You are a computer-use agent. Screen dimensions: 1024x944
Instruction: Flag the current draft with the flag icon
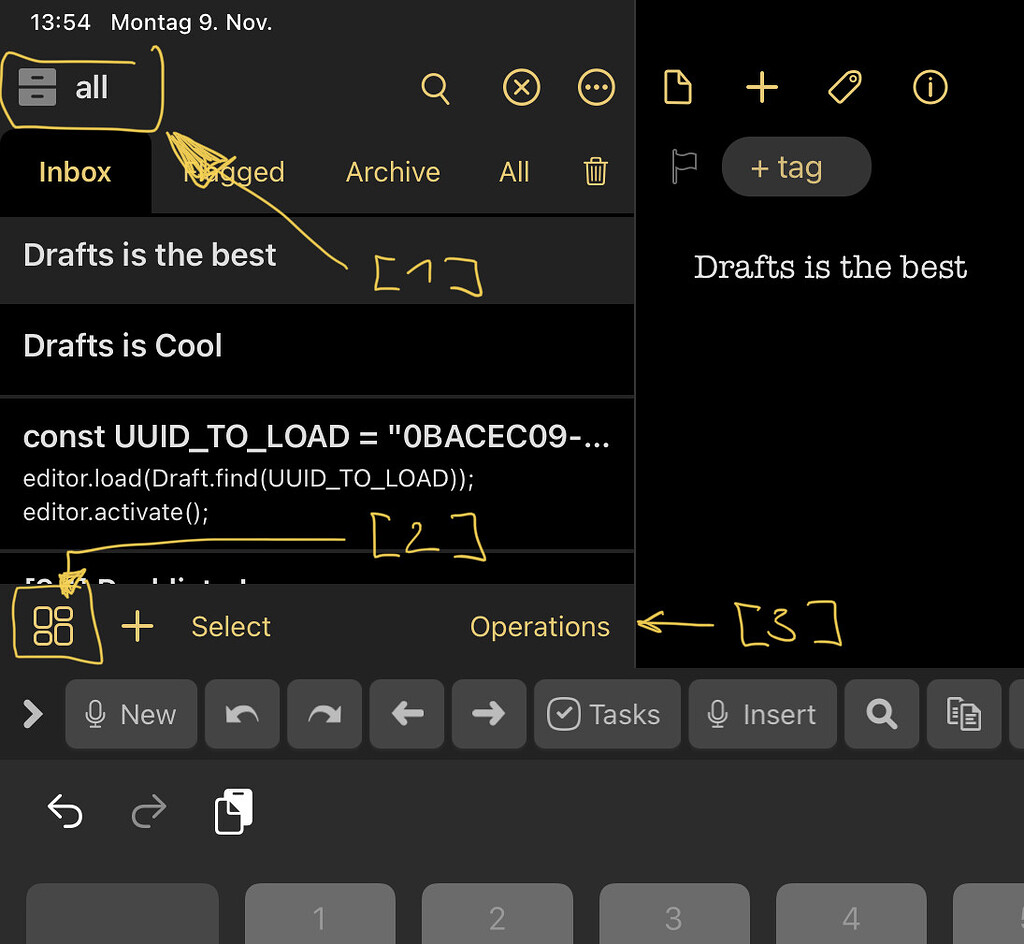click(684, 167)
